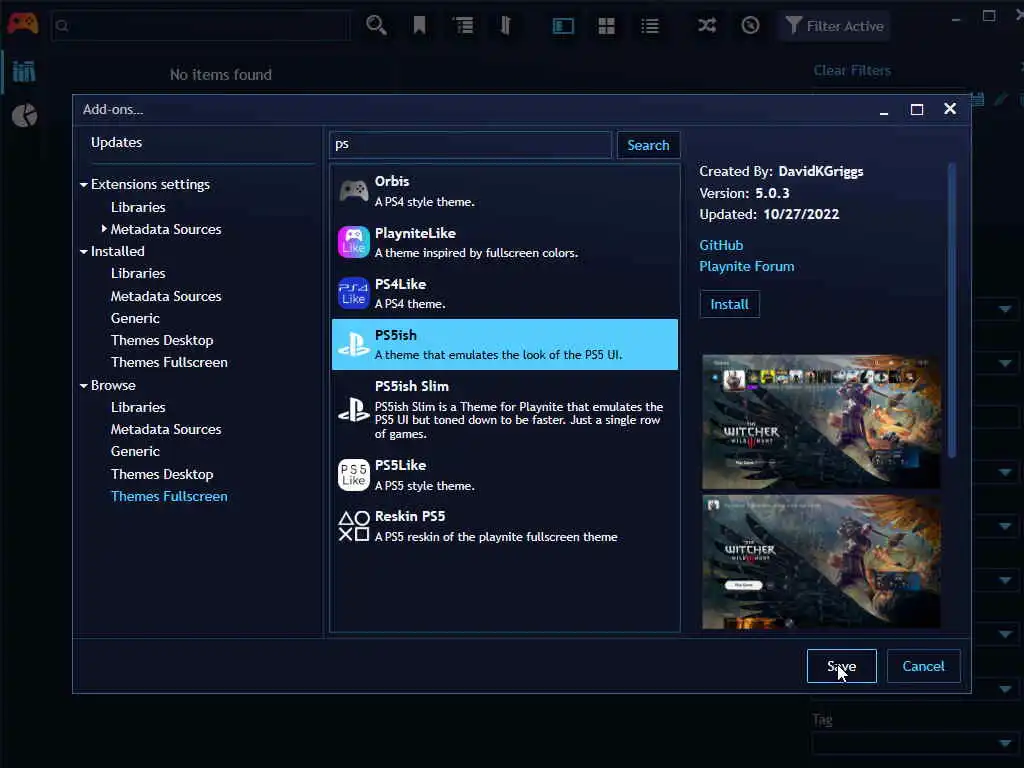The width and height of the screenshot is (1024, 768).
Task: Select Metadata Sources under Browse
Action: pyautogui.click(x=166, y=429)
